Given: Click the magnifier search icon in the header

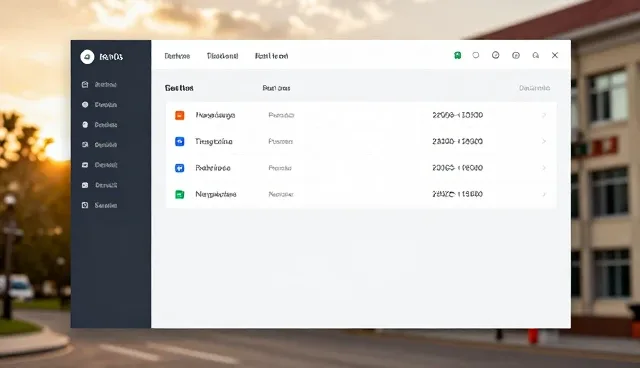Looking at the screenshot, I should pyautogui.click(x=536, y=55).
